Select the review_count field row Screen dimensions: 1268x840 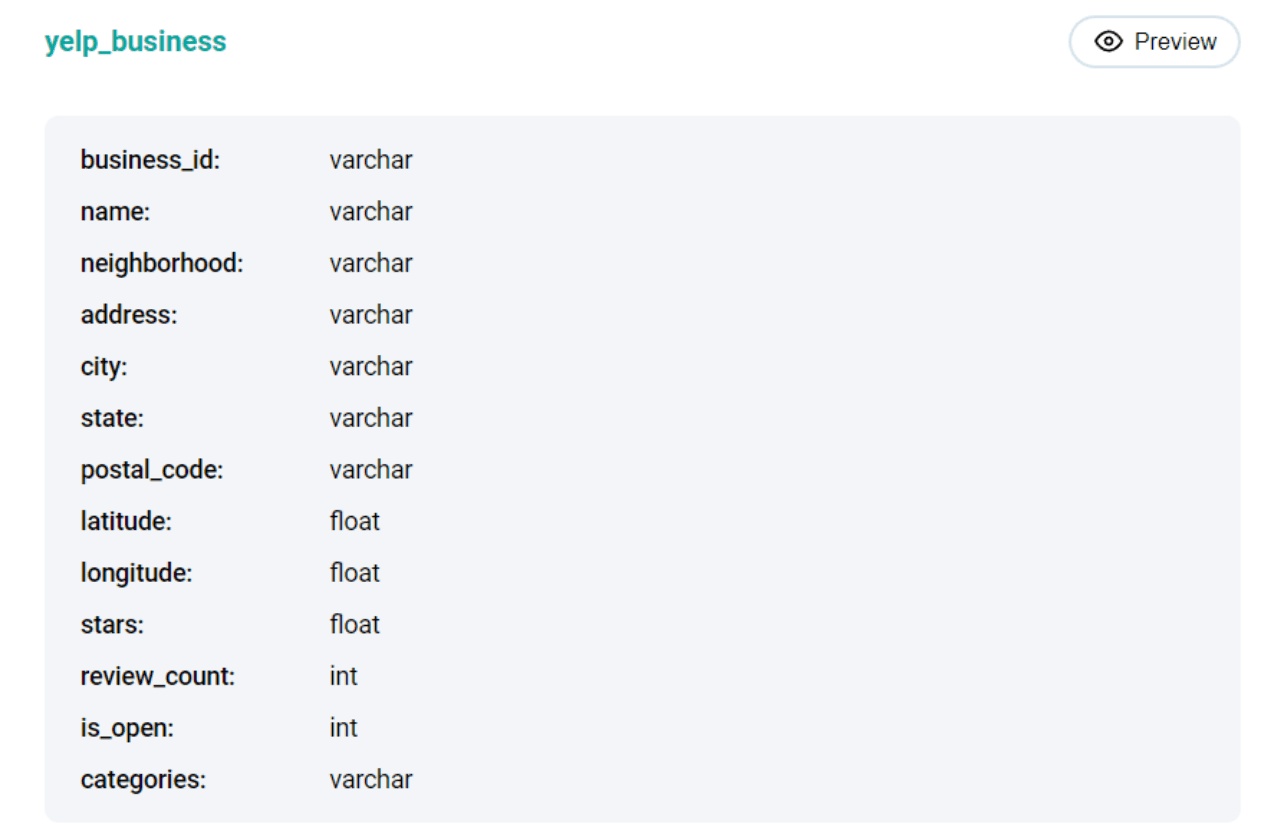157,676
